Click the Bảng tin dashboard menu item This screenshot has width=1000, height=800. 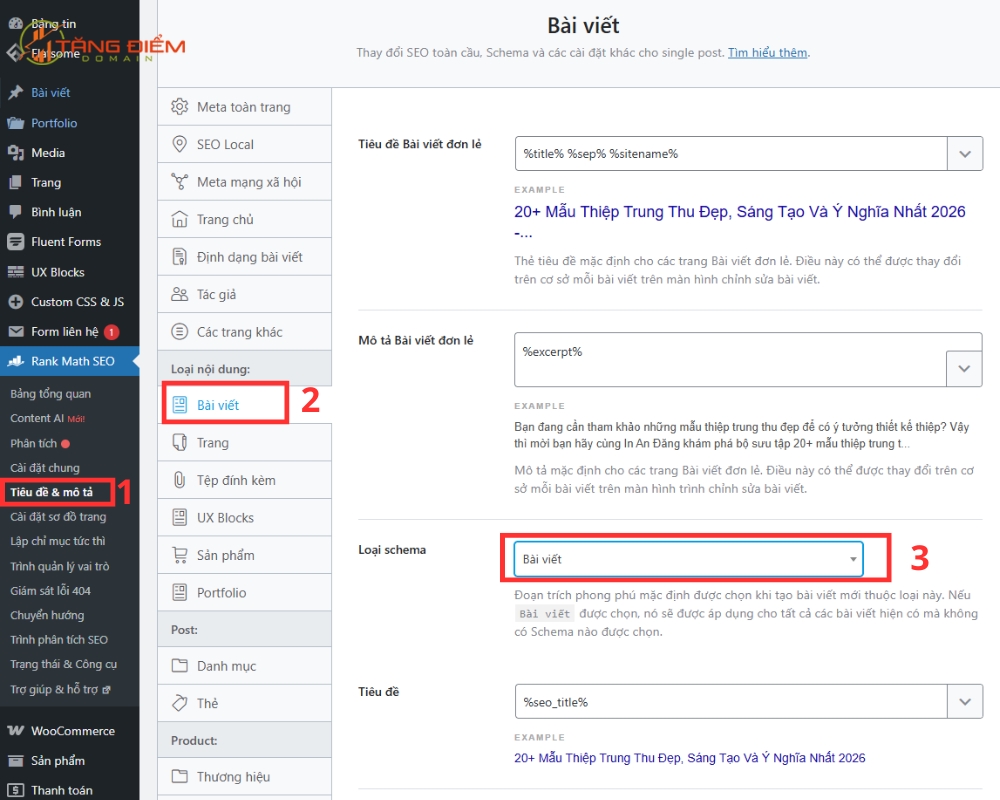[x=54, y=24]
